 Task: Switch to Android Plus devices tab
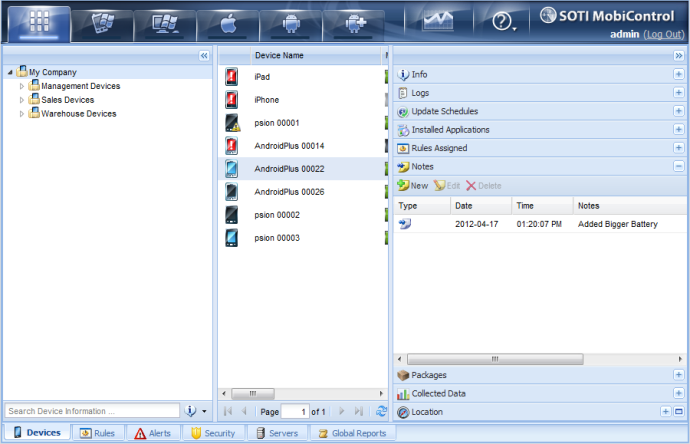354,25
